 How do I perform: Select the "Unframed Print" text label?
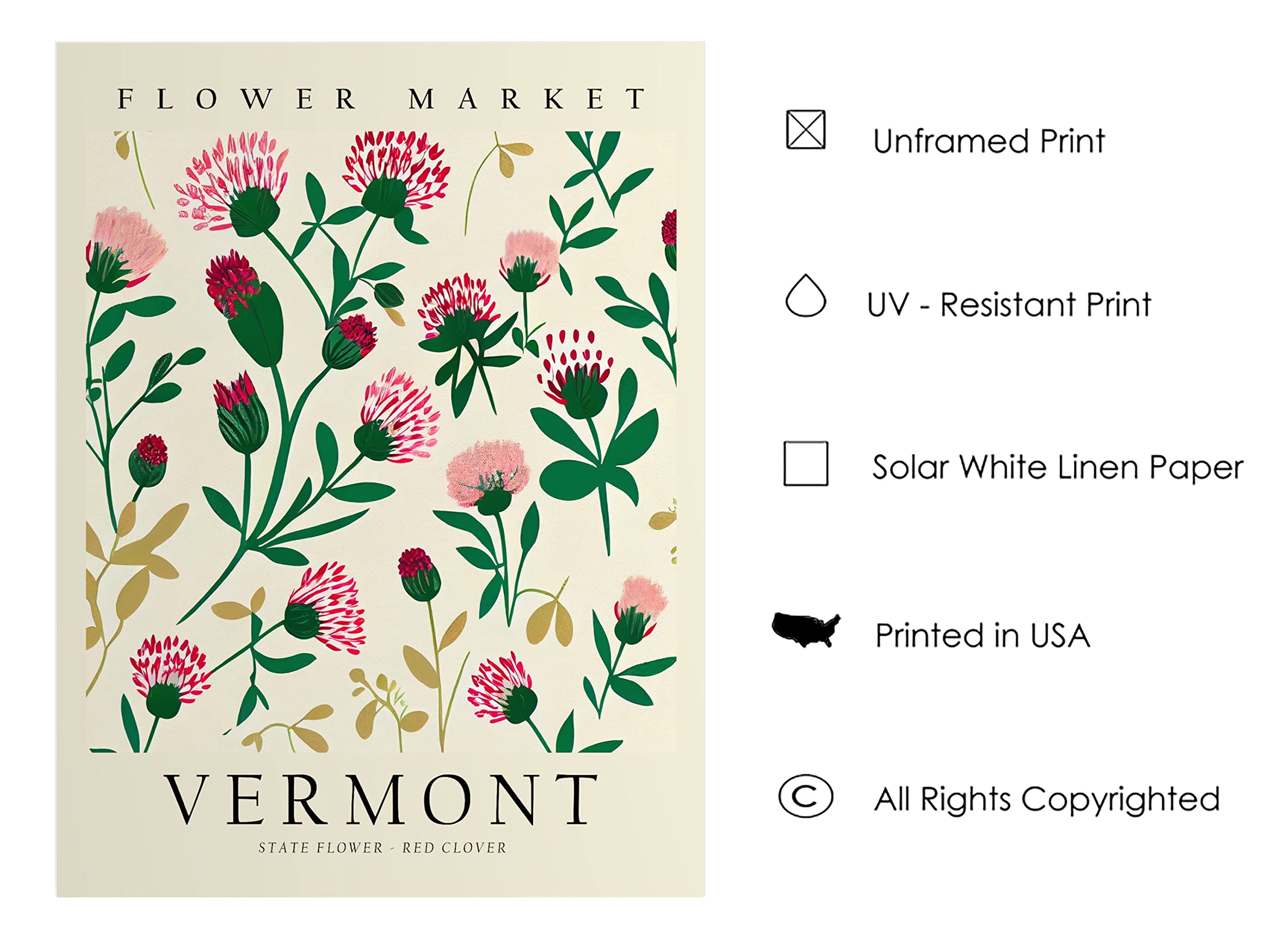pos(989,141)
